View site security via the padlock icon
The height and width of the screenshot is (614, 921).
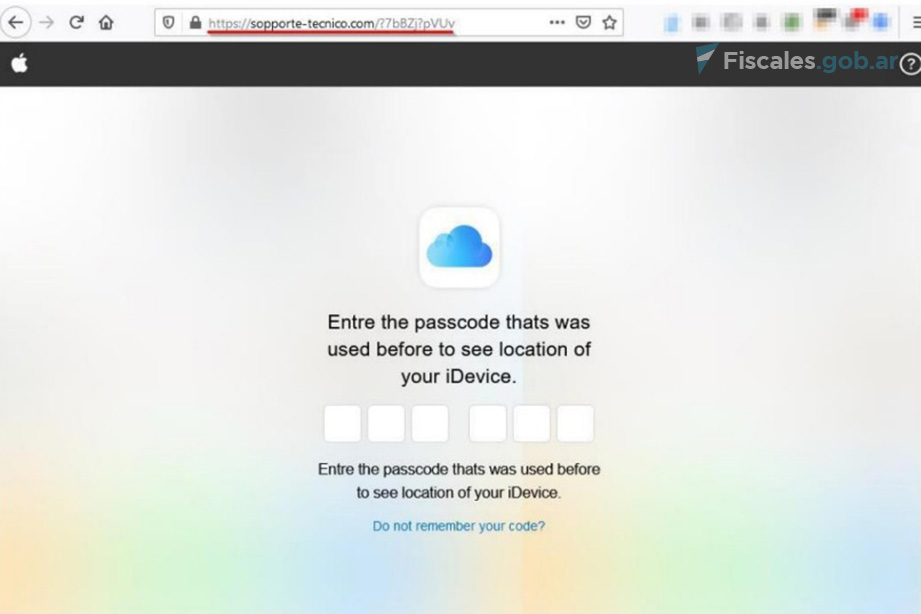(x=196, y=23)
